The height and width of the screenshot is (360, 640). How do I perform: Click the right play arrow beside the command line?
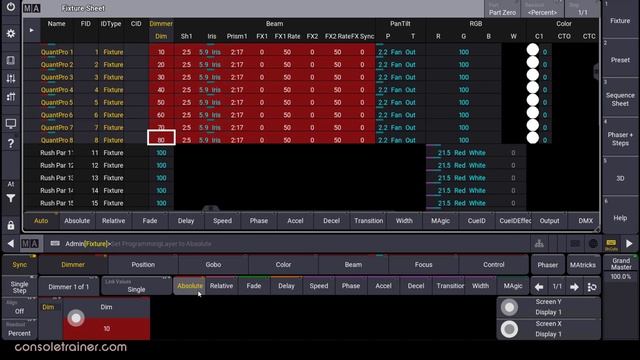point(629,244)
